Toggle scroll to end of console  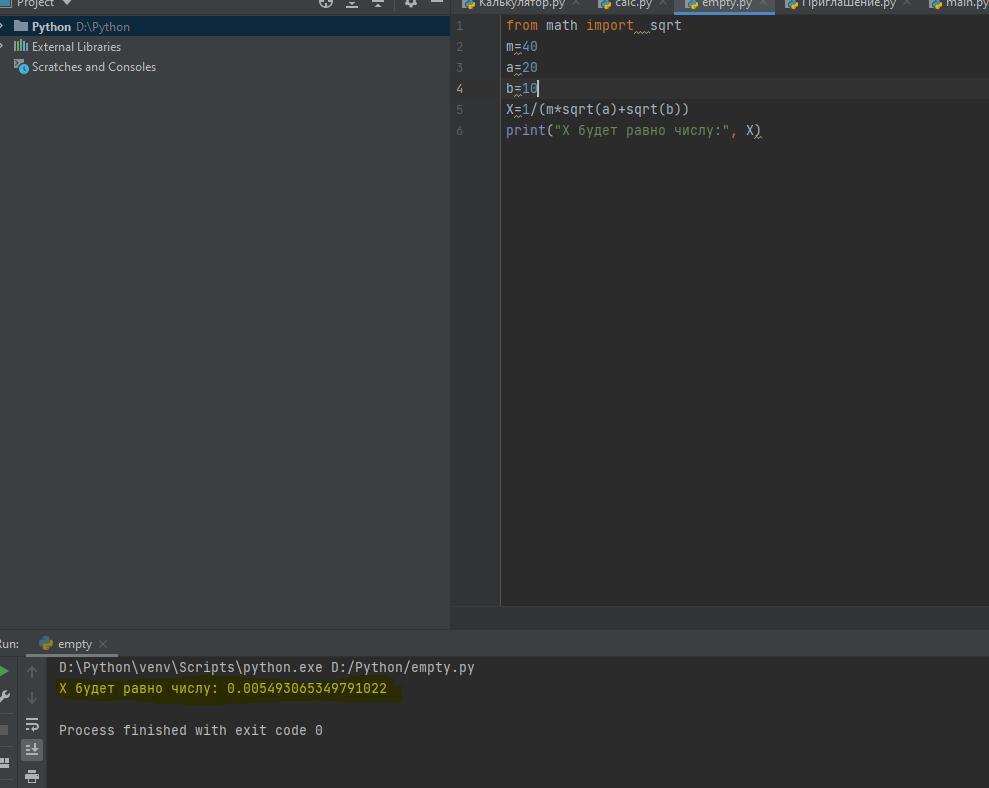click(x=32, y=749)
